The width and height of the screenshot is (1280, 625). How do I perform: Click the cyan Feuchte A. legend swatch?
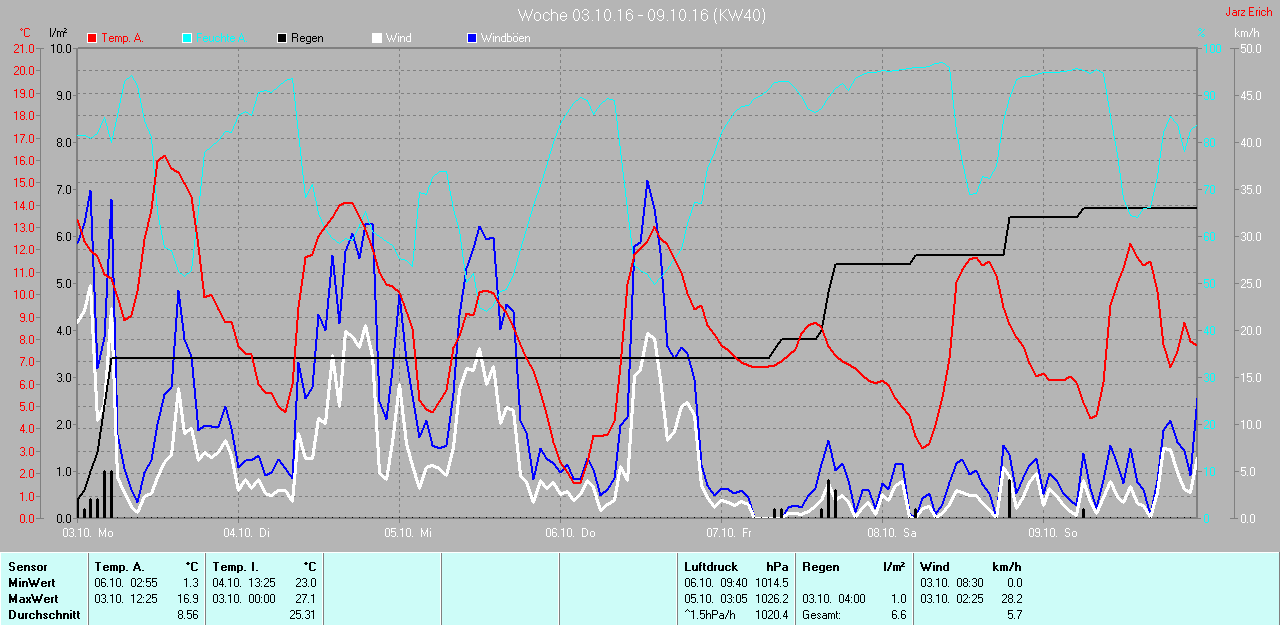click(187, 38)
